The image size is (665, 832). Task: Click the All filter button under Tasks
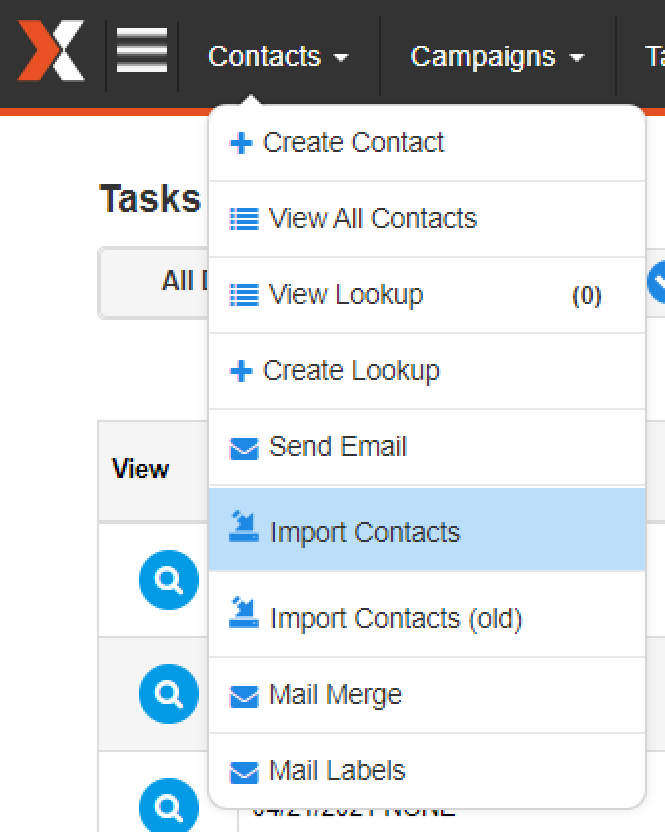[154, 282]
